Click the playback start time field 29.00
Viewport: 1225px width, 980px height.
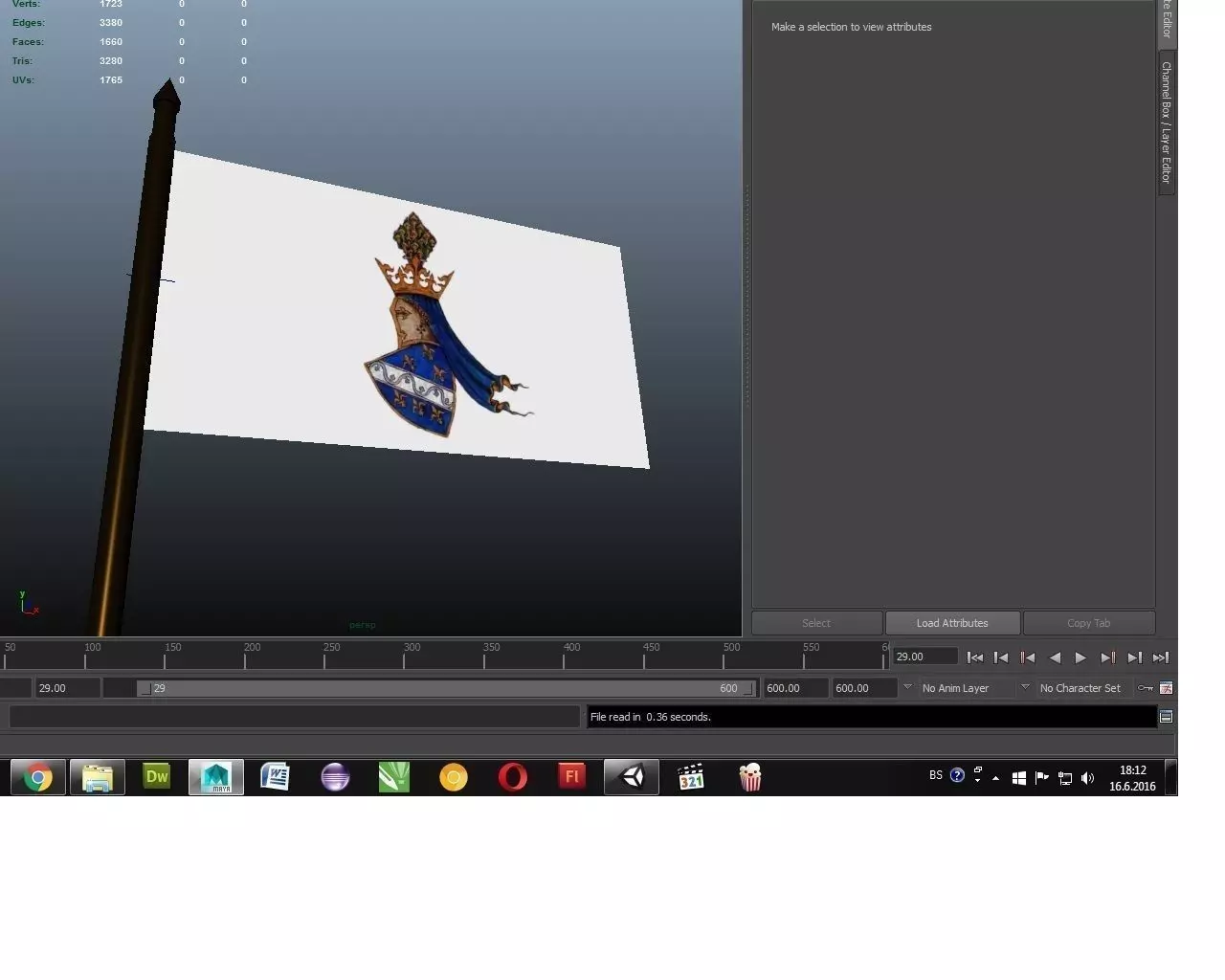[67, 688]
